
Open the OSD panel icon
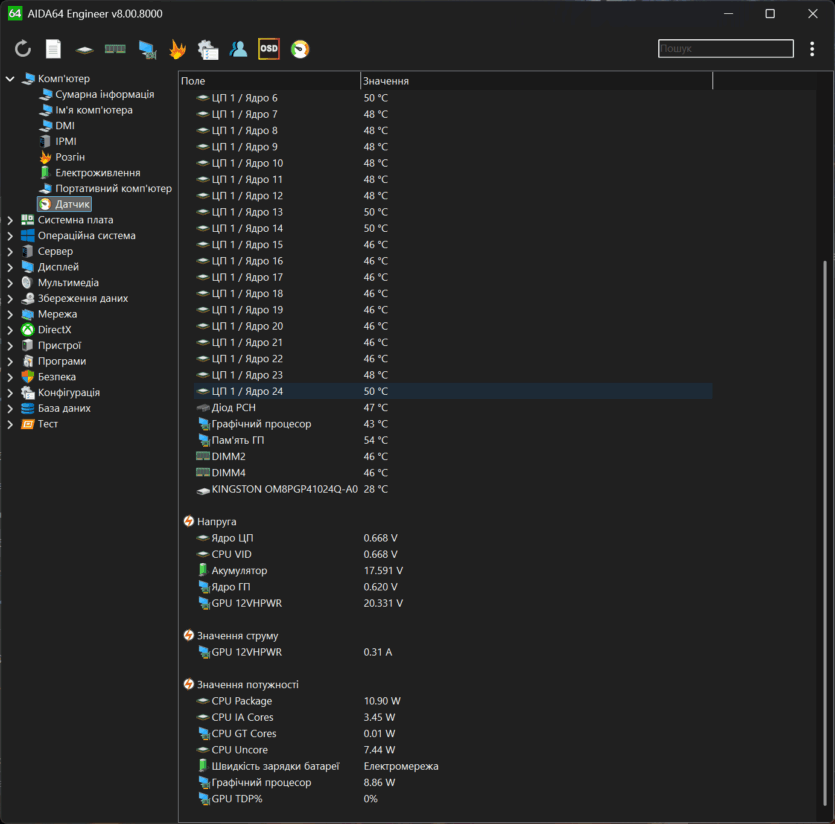[x=269, y=49]
